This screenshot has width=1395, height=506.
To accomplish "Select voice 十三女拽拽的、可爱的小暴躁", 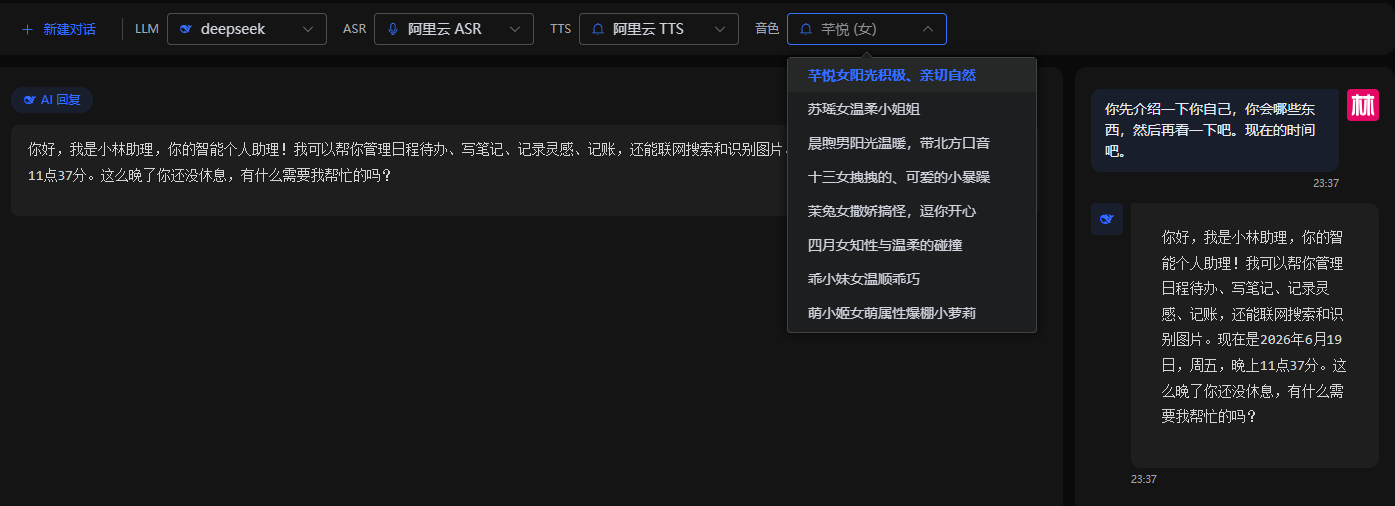I will pos(912,177).
